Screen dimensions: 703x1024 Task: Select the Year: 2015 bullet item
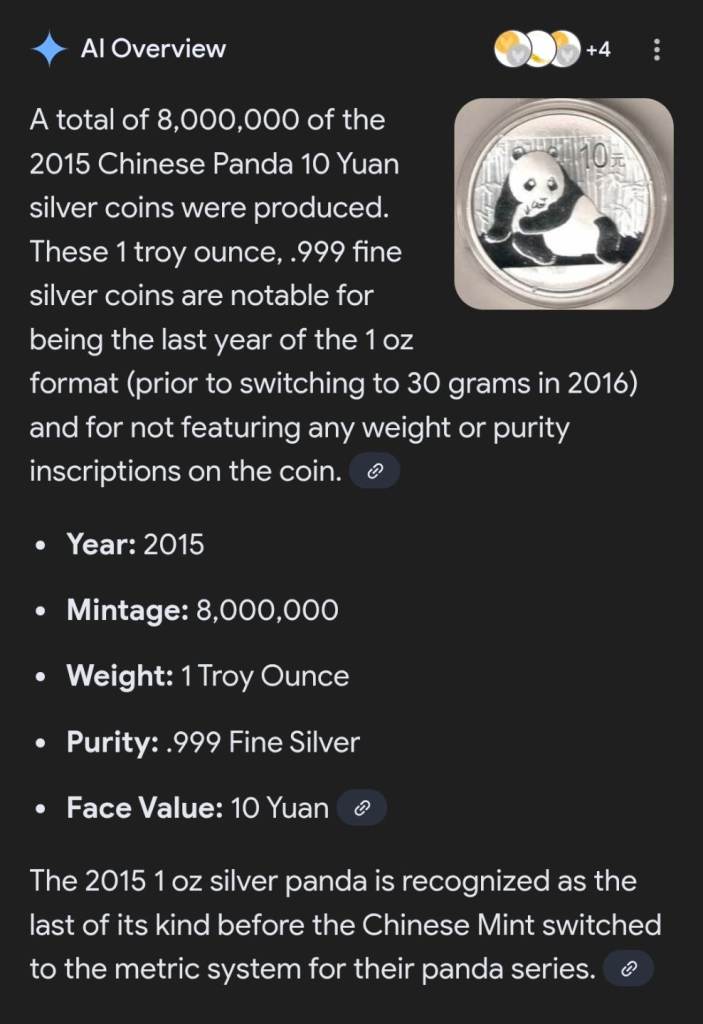[135, 545]
